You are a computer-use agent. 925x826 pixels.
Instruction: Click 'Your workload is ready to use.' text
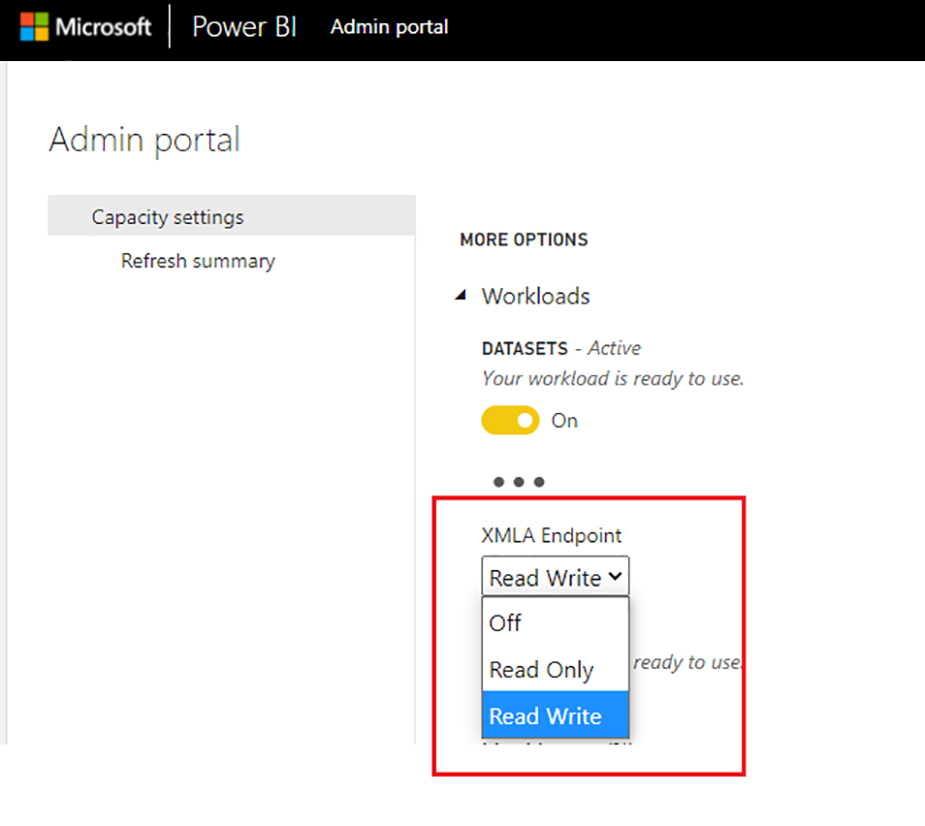(x=613, y=378)
